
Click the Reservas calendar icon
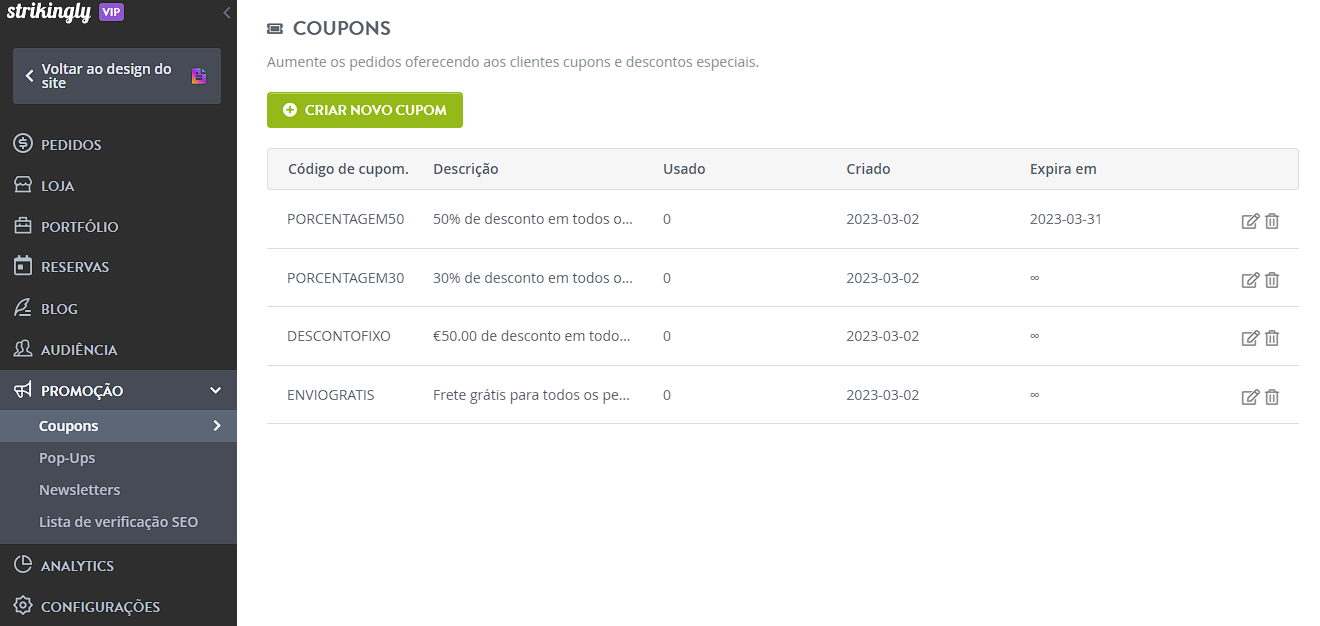(23, 266)
